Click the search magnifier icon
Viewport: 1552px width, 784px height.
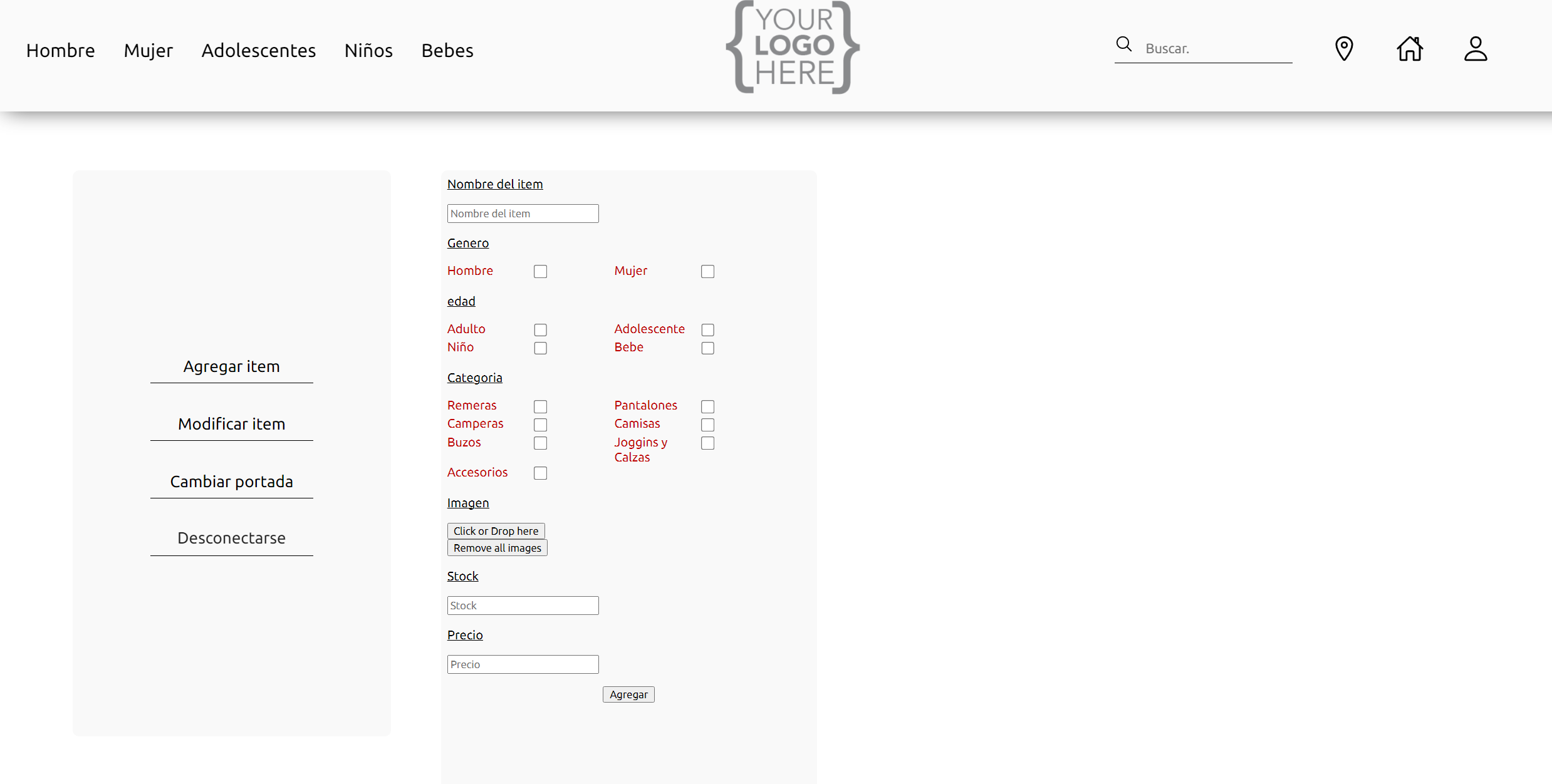(x=1124, y=44)
